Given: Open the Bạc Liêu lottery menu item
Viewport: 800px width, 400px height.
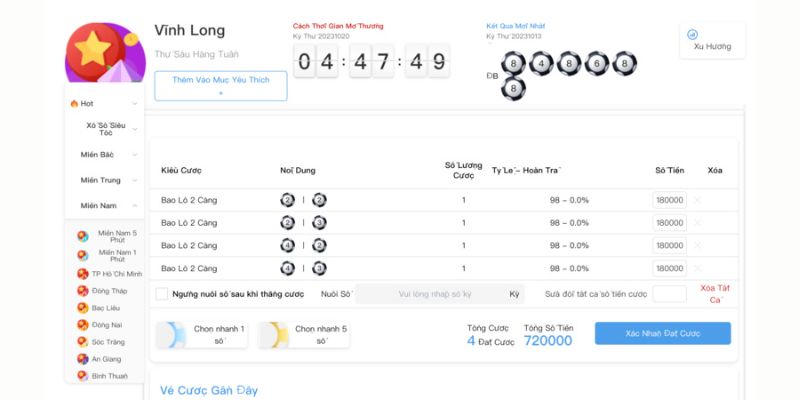Looking at the screenshot, I should 104,308.
